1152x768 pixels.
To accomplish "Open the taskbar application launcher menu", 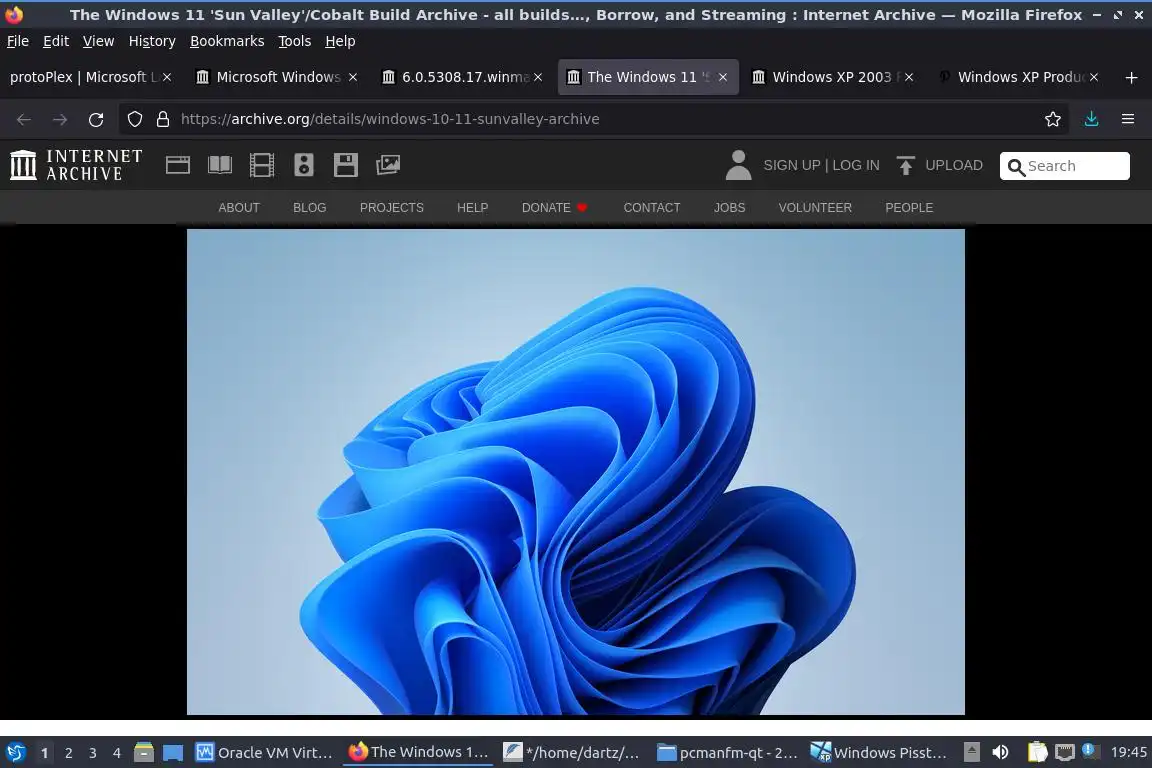I will click(x=16, y=752).
